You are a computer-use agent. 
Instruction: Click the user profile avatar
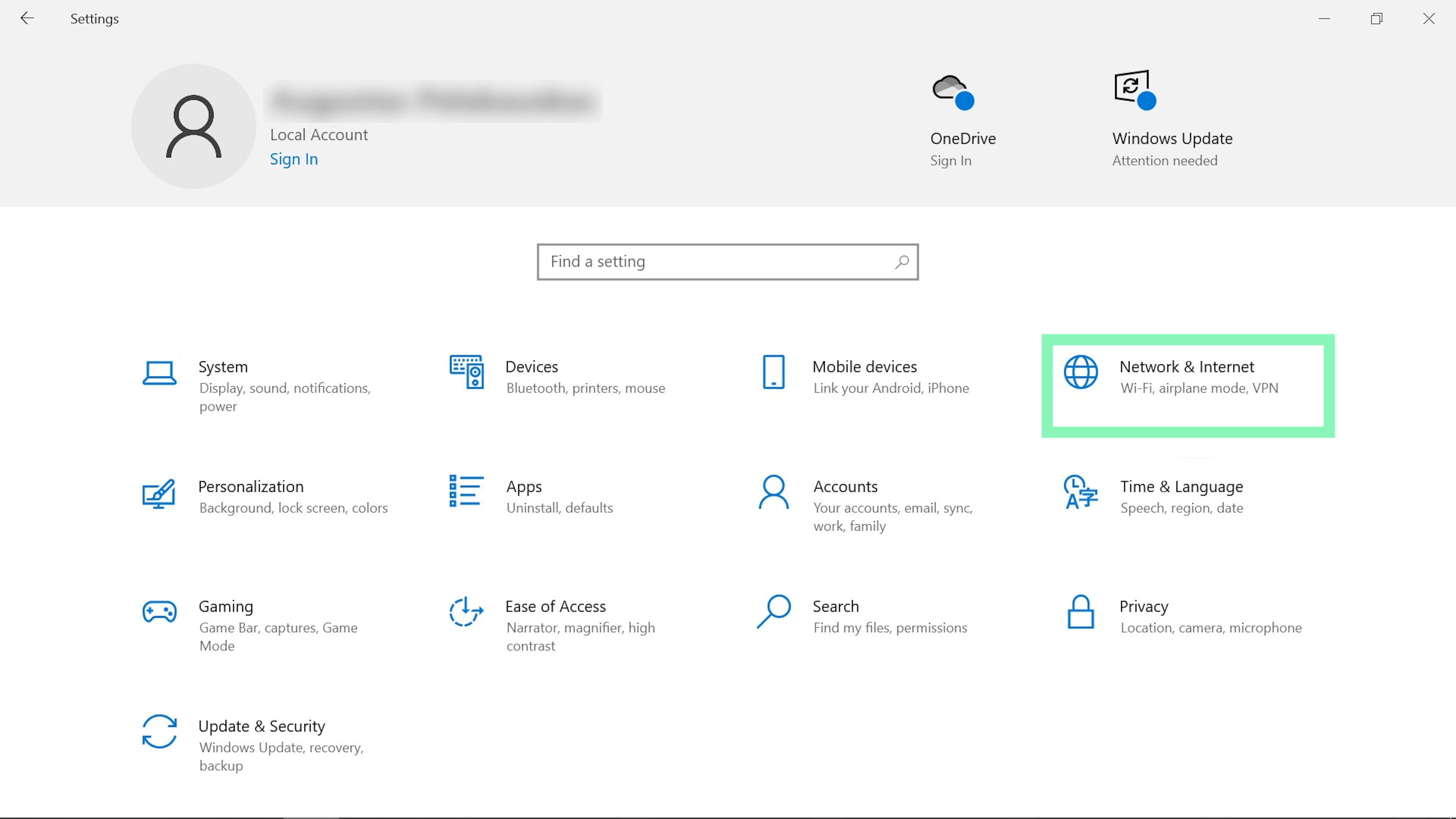point(193,126)
